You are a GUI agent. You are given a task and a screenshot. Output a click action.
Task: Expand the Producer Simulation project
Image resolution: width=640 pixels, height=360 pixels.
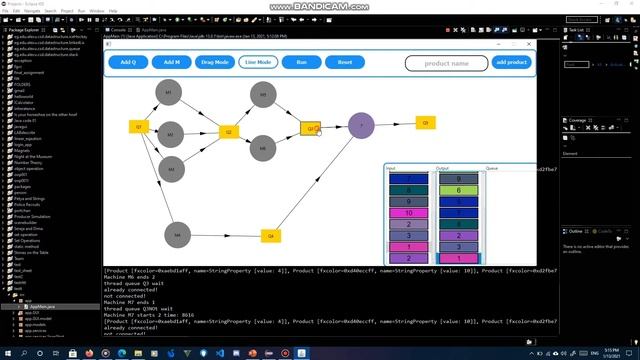point(3,216)
